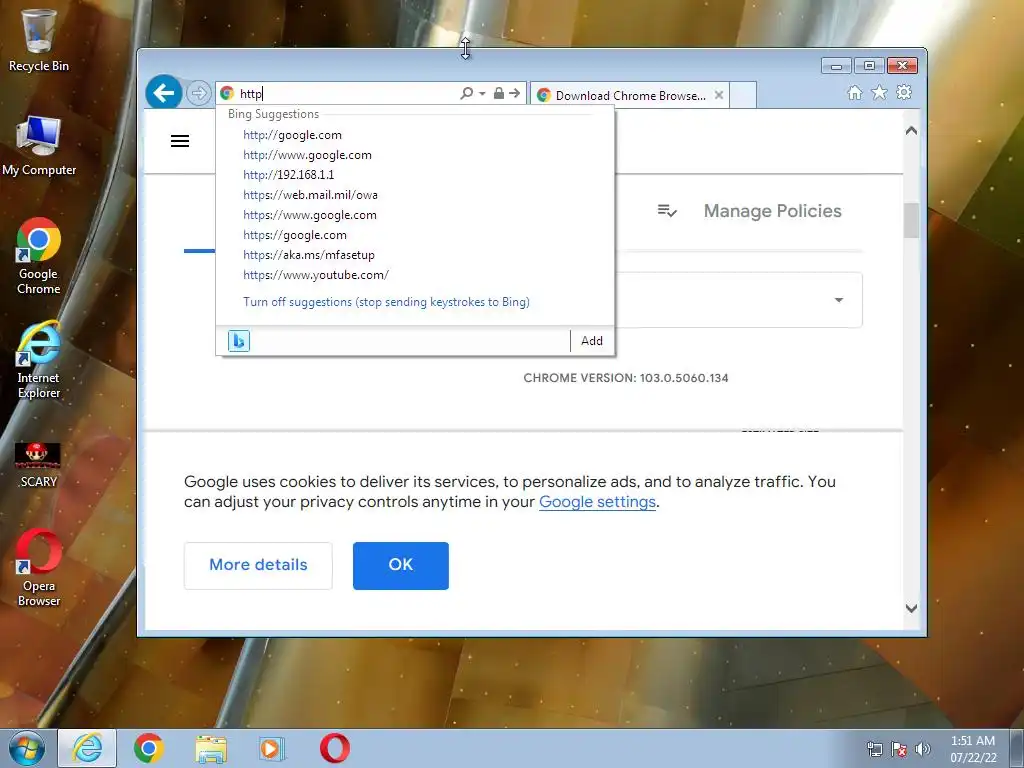Select suggestion https://google.com
Image resolution: width=1024 pixels, height=768 pixels.
coord(295,235)
